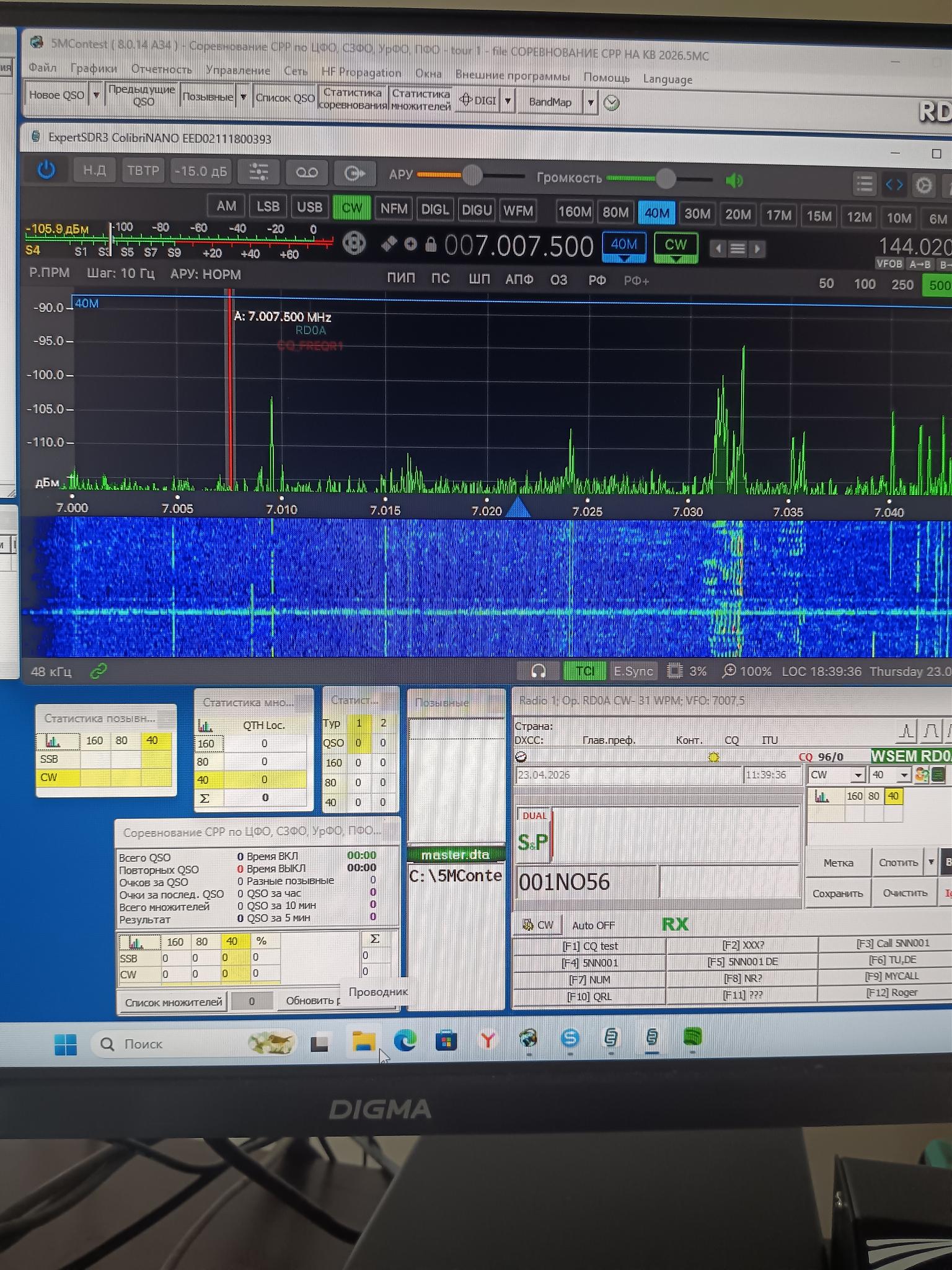Screen dimensions: 952x1270
Task: Click the frequency lock padlock icon
Action: 431,246
